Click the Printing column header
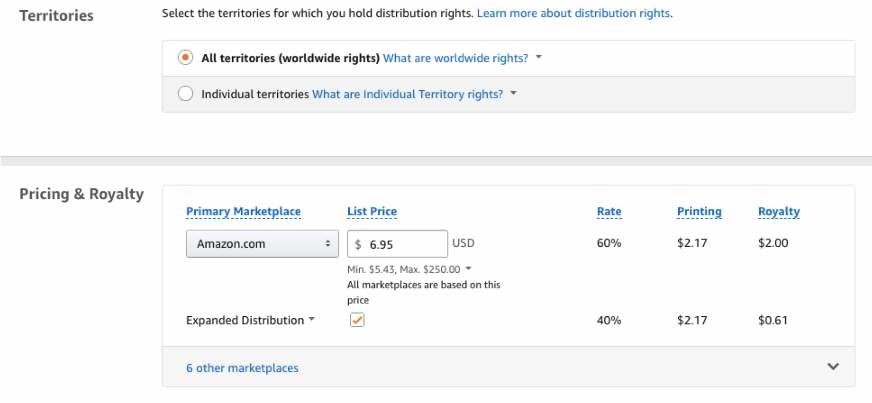 point(699,211)
